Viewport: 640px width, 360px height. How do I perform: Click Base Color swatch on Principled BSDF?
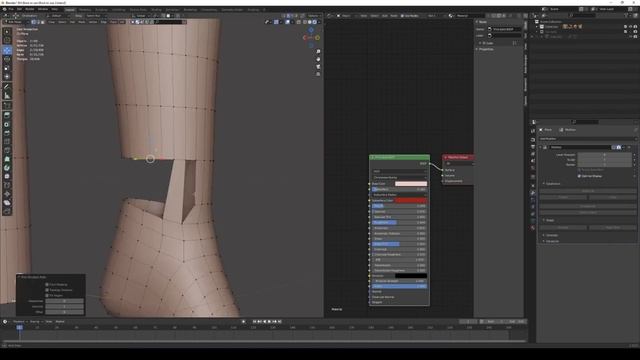point(411,184)
